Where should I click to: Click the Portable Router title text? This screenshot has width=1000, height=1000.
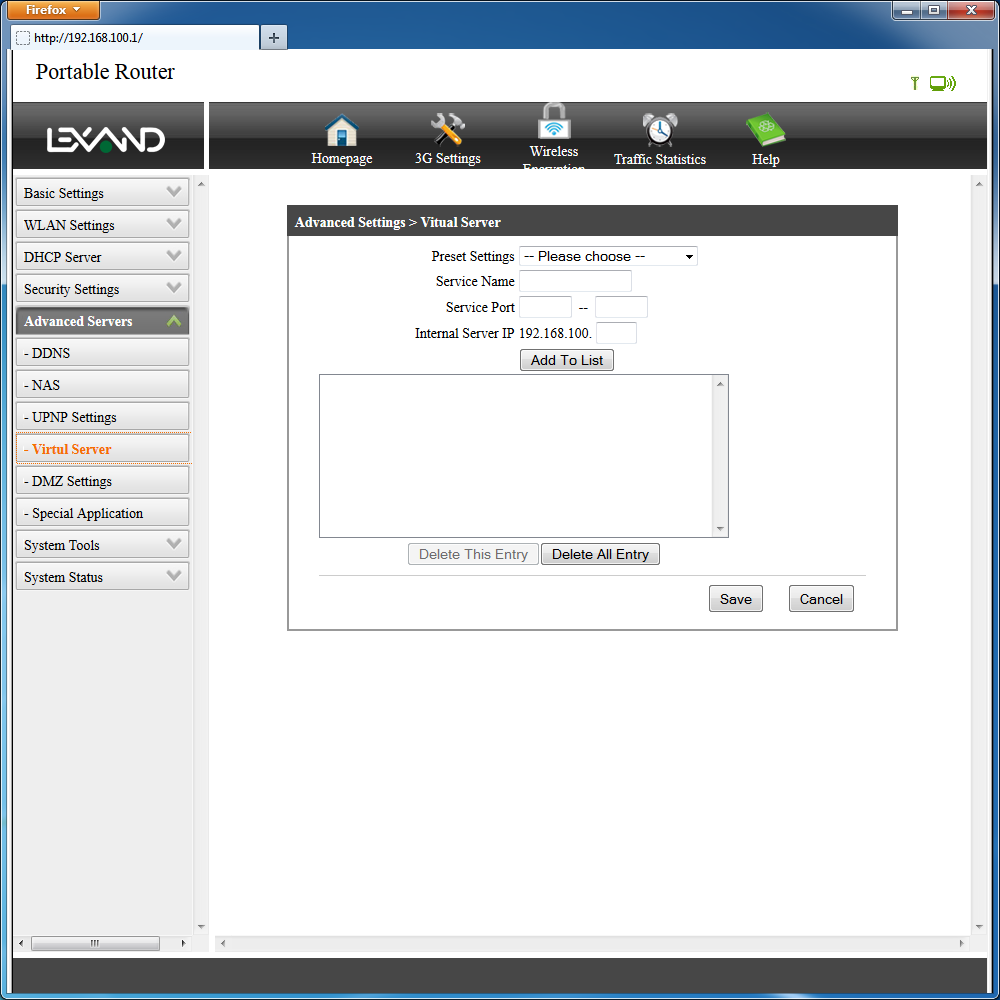pos(105,71)
